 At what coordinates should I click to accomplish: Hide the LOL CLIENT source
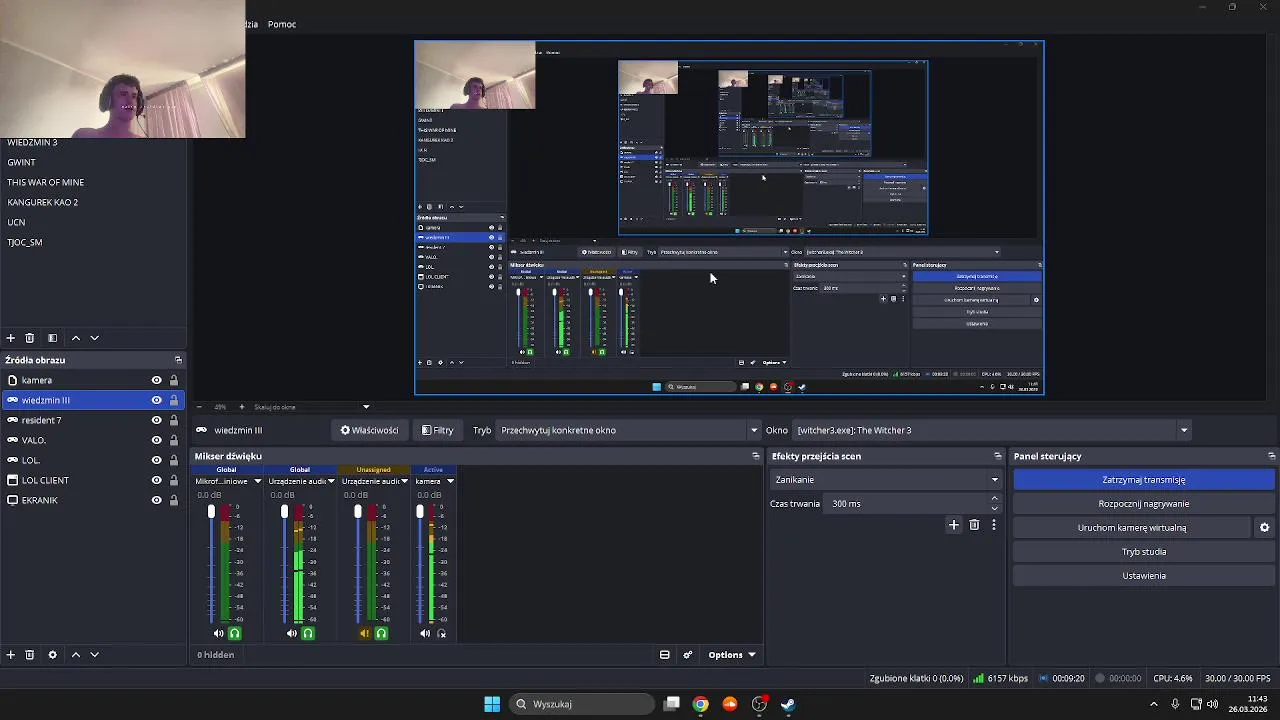pos(156,480)
